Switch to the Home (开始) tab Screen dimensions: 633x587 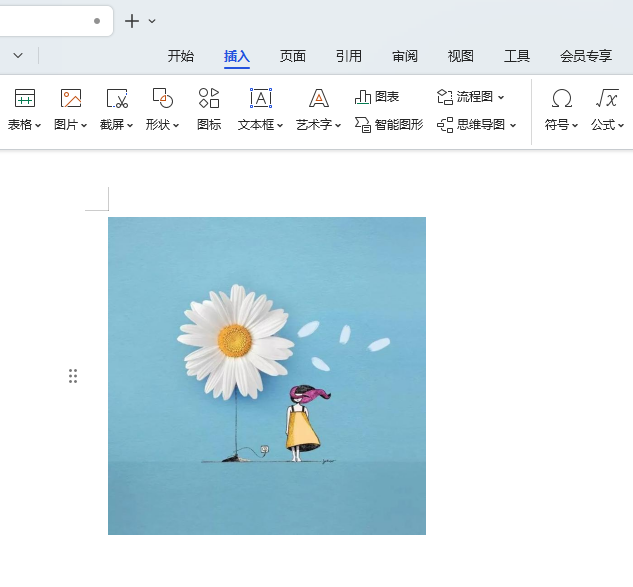click(x=181, y=56)
